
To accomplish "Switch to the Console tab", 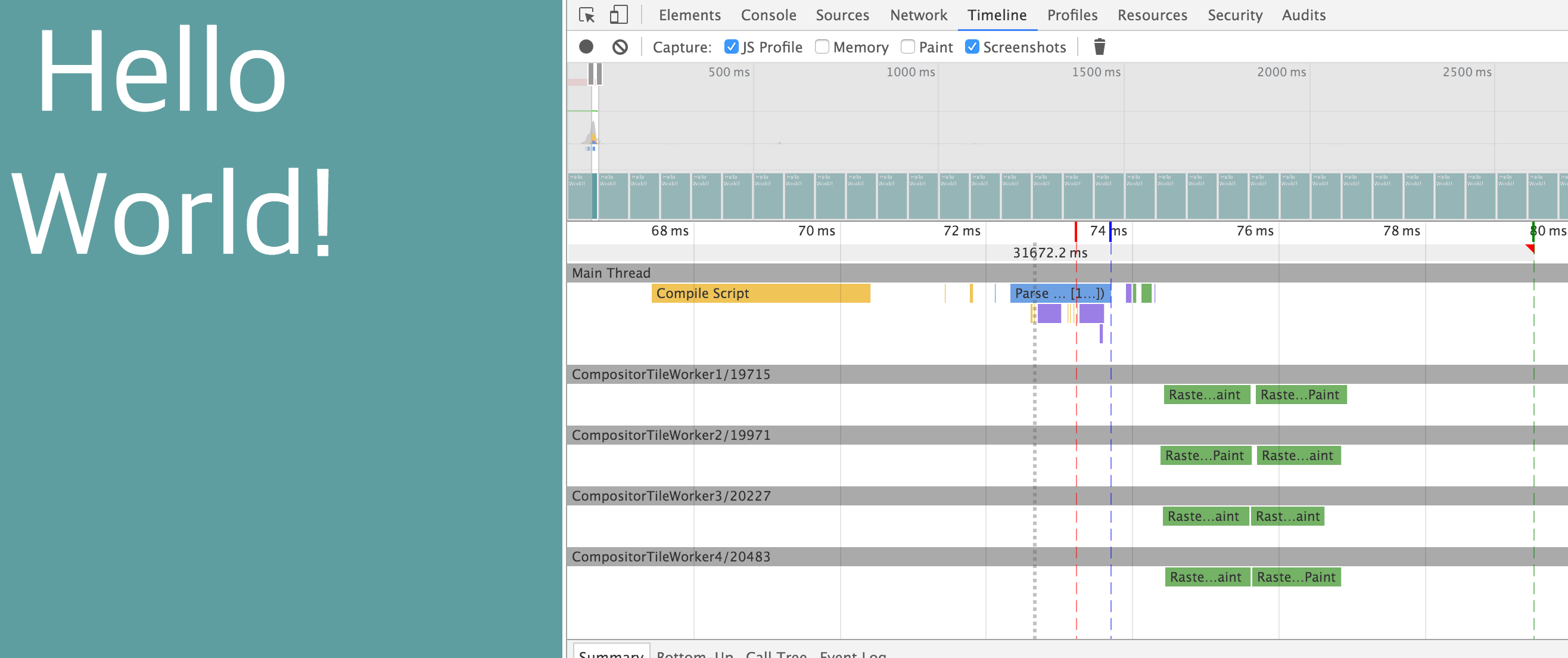I will coord(768,15).
